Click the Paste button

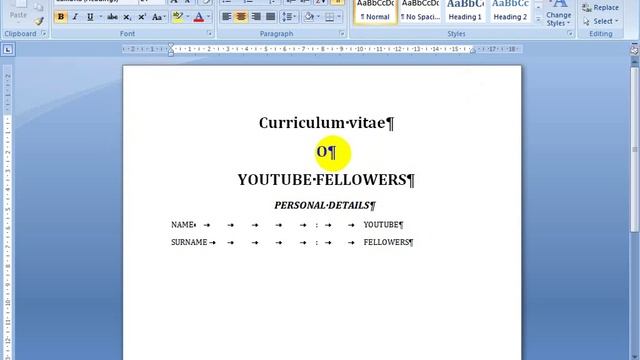click(x=18, y=11)
